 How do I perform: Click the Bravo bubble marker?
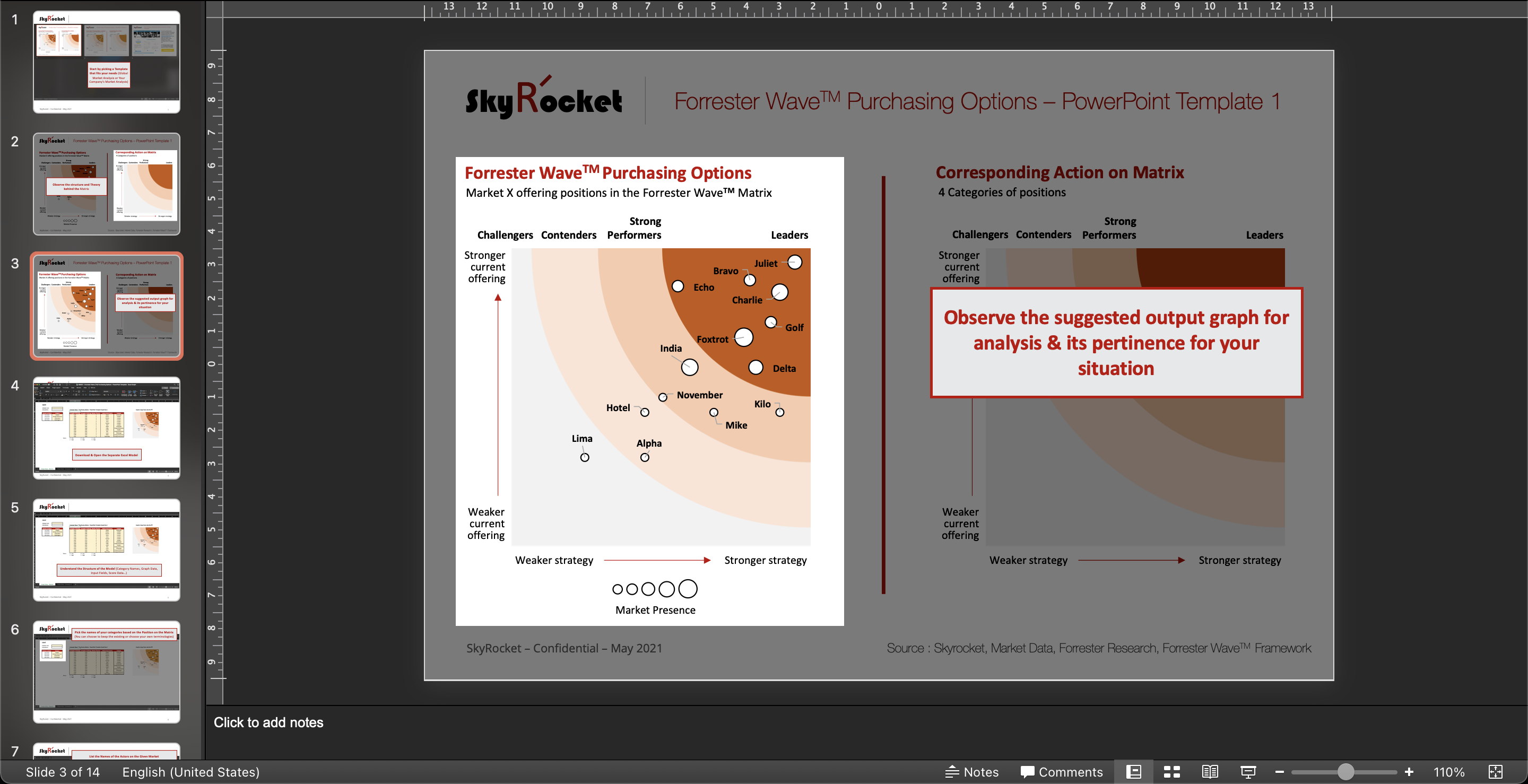[x=750, y=280]
